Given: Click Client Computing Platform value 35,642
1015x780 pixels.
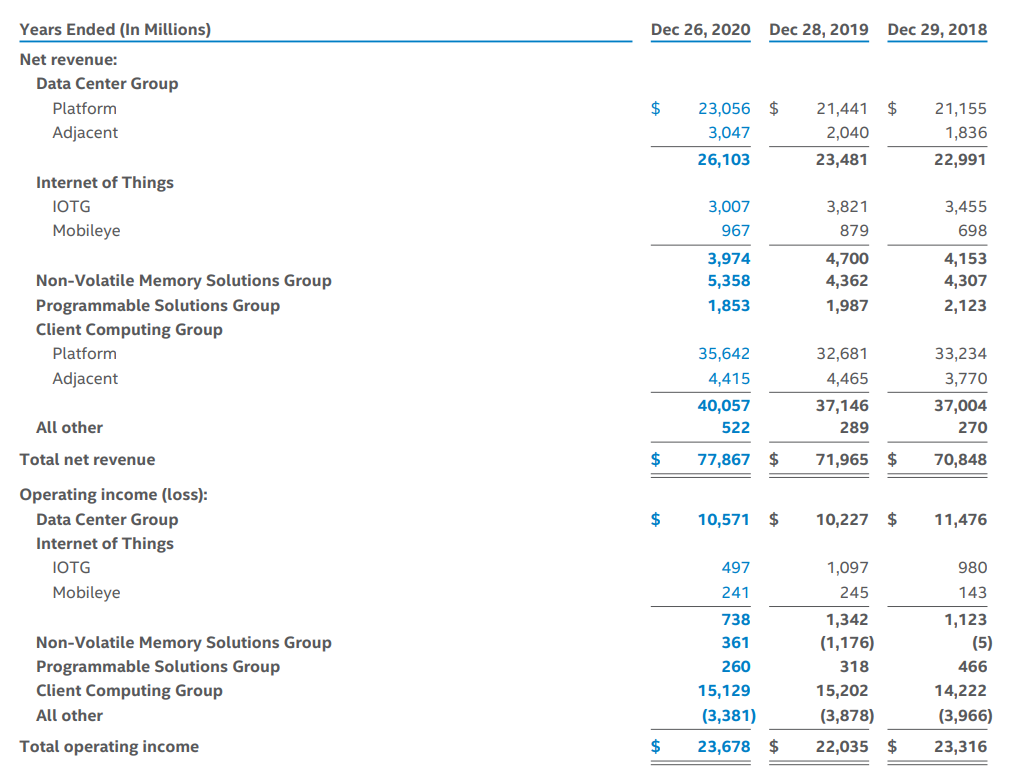Looking at the screenshot, I should pyautogui.click(x=724, y=354).
